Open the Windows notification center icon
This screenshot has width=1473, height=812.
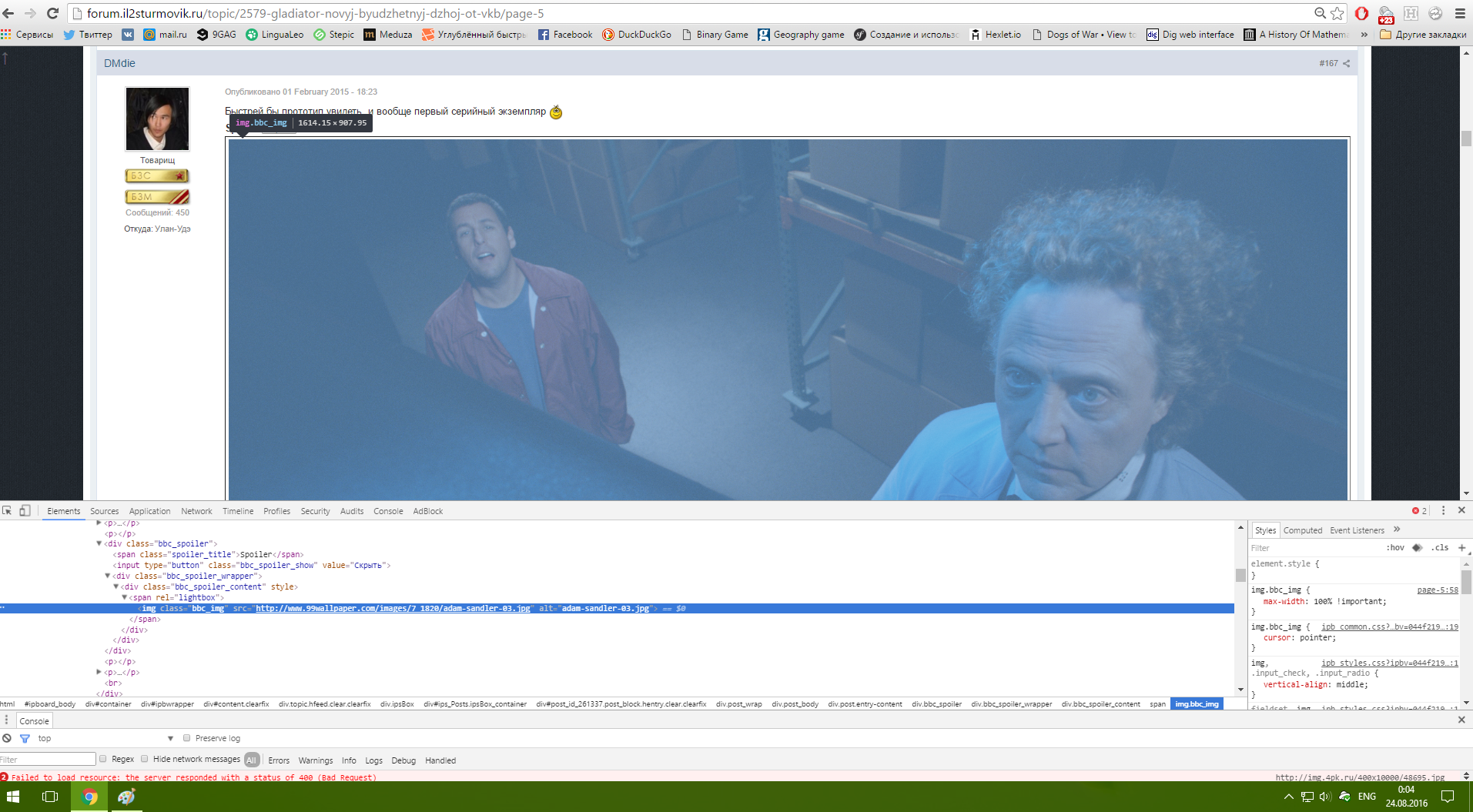(x=1448, y=797)
